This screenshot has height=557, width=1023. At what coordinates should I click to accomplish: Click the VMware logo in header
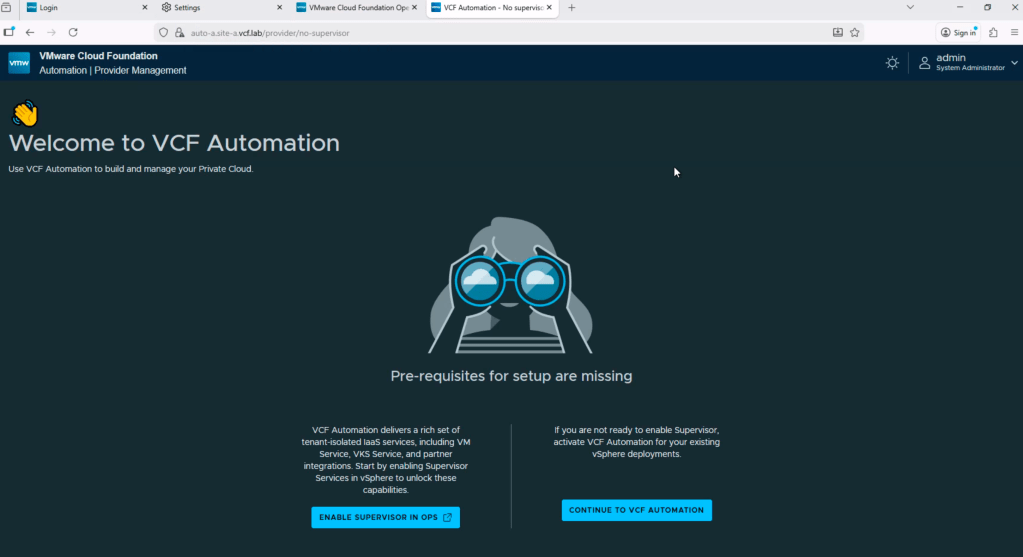point(19,63)
